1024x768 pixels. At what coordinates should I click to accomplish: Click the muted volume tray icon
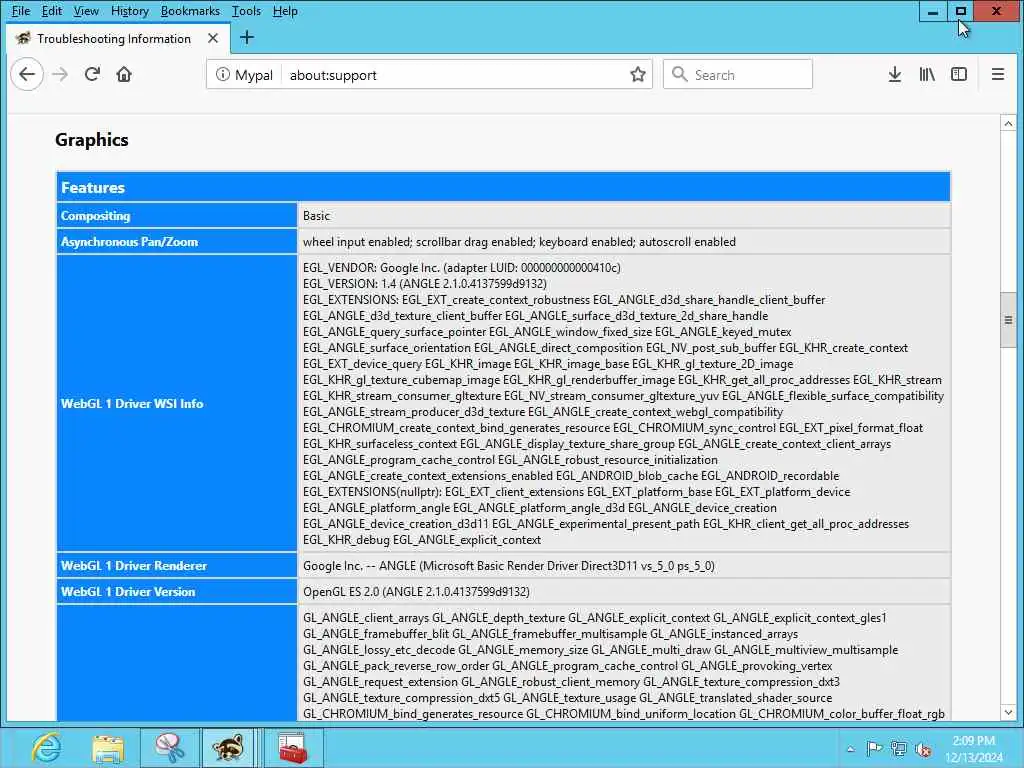923,748
